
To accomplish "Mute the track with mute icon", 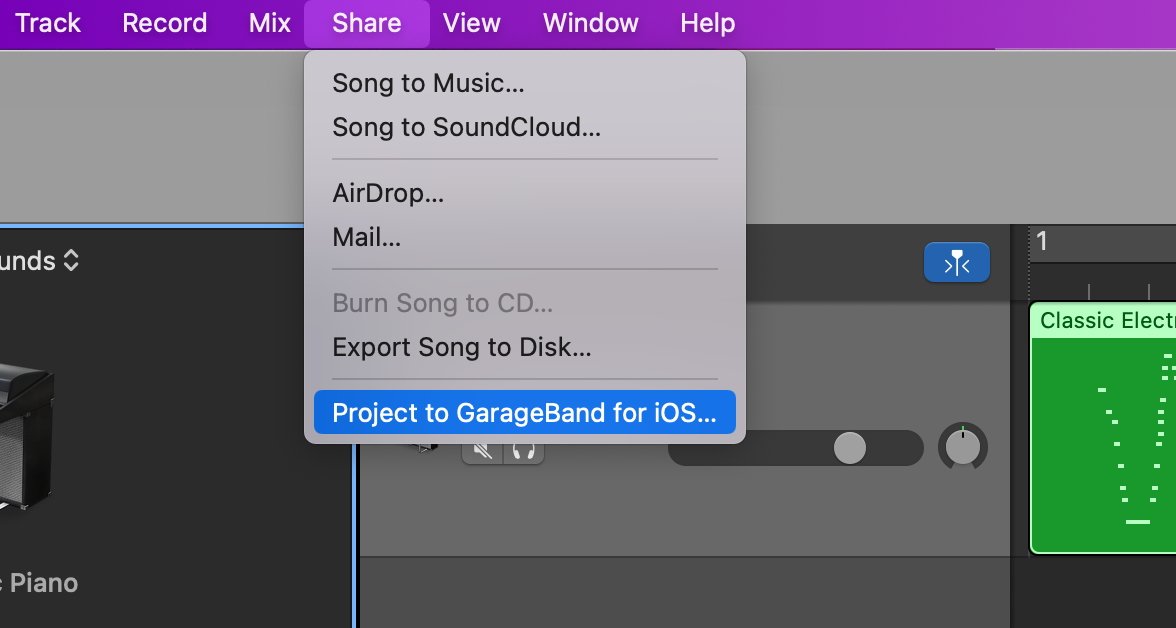I will click(x=482, y=450).
